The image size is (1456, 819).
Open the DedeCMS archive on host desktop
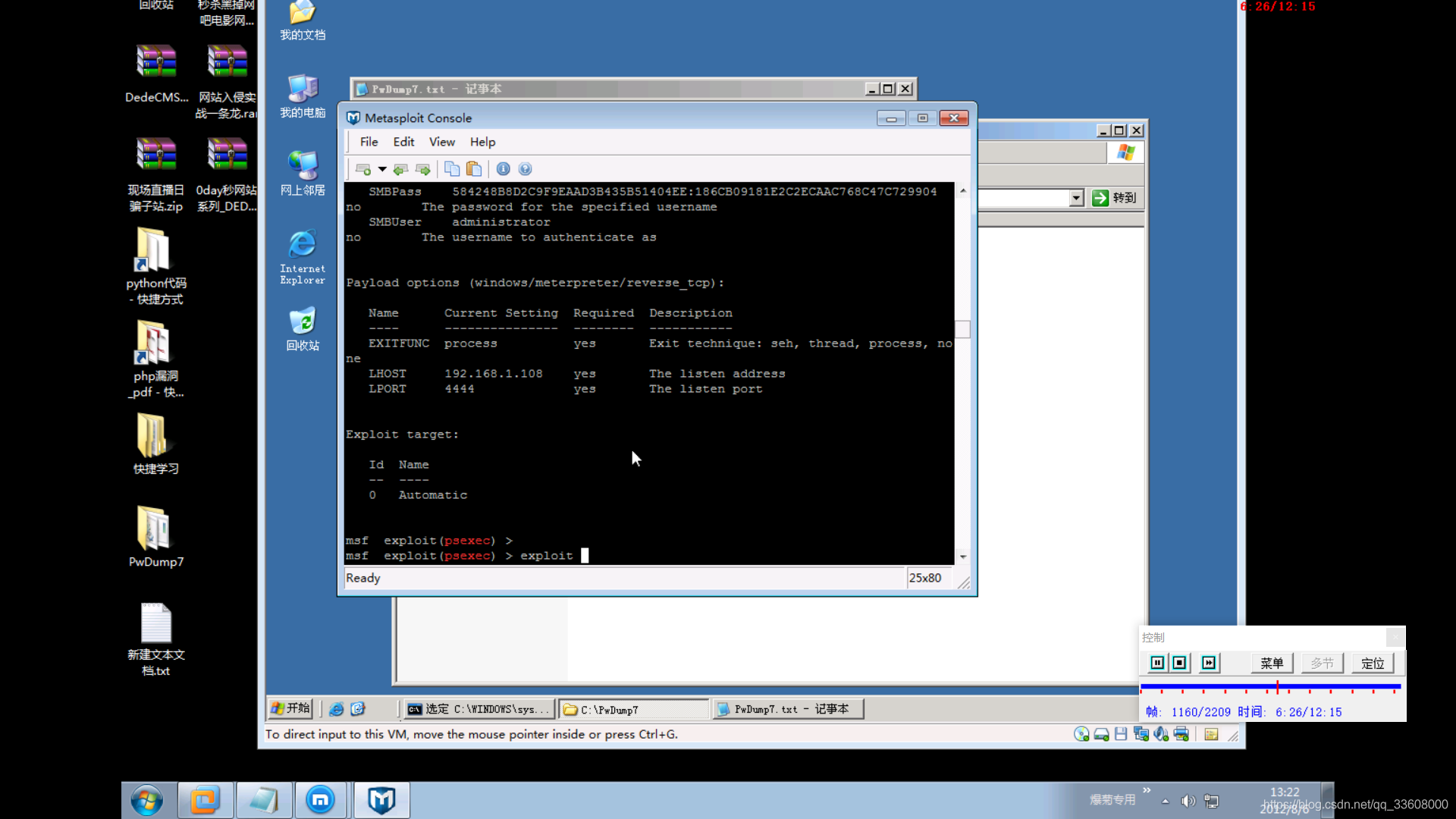tap(156, 74)
